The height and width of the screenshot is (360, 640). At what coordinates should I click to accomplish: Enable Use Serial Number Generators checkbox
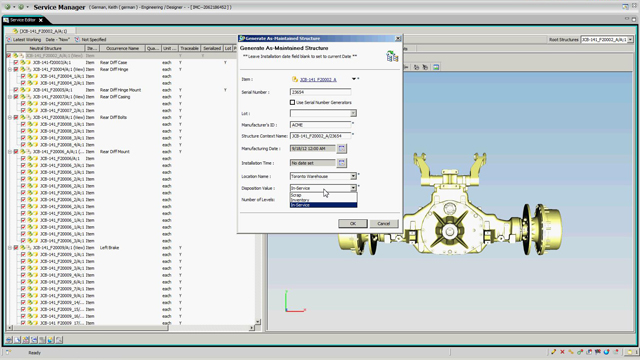[292, 102]
